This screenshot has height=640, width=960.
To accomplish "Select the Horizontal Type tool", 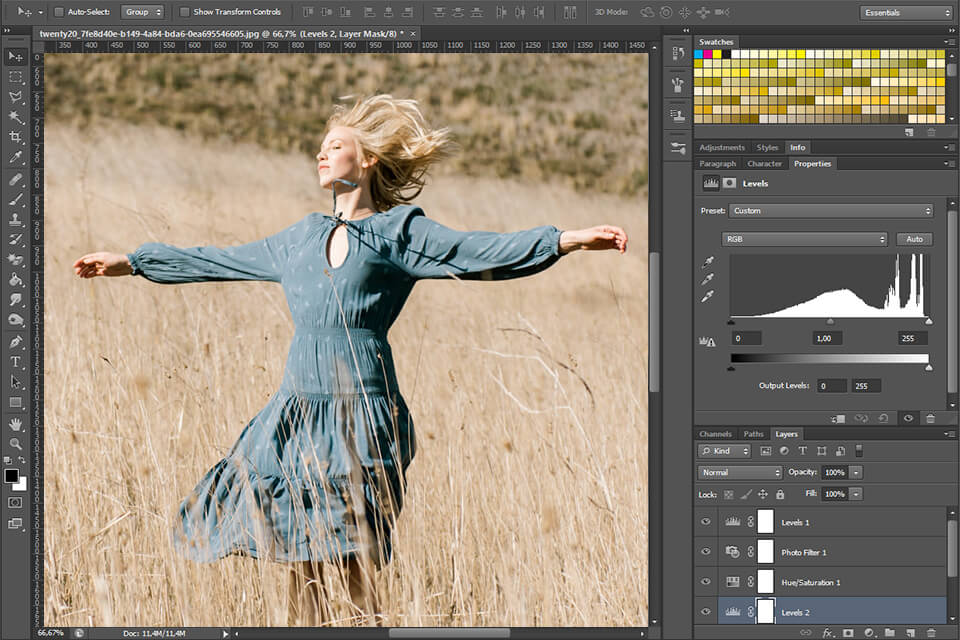I will click(16, 361).
